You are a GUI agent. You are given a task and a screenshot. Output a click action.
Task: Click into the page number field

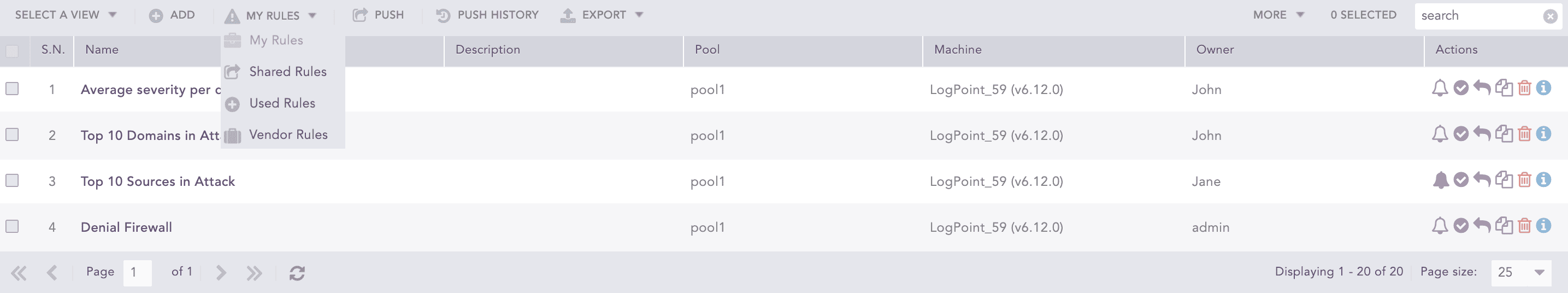pyautogui.click(x=137, y=272)
